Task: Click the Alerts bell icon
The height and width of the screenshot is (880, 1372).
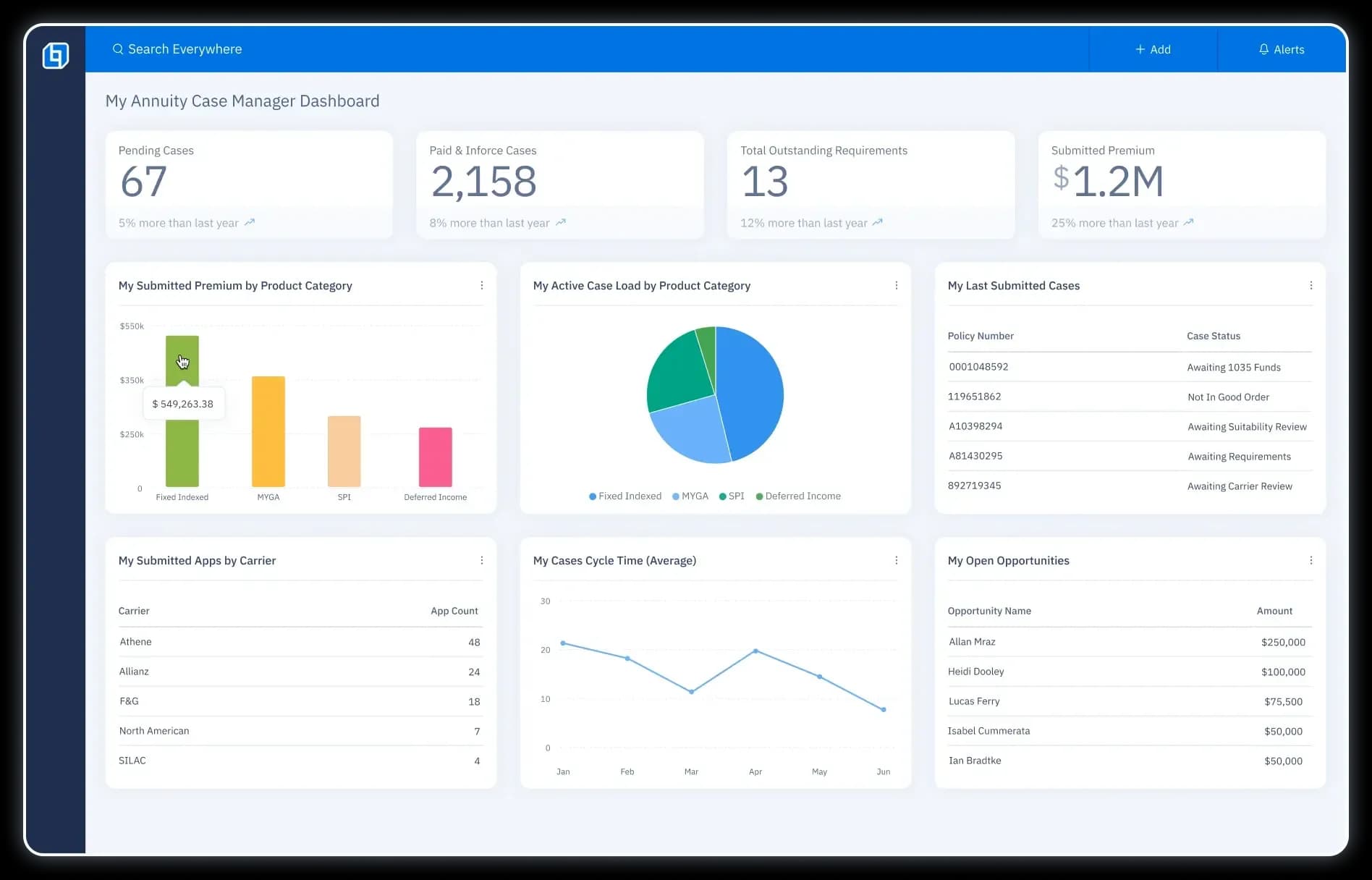Action: coord(1263,49)
